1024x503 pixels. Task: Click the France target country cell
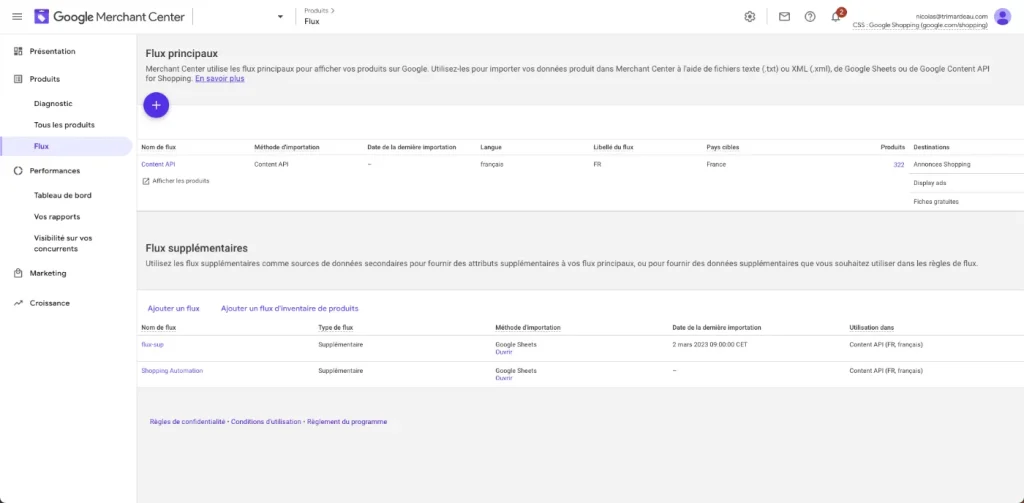(716, 165)
